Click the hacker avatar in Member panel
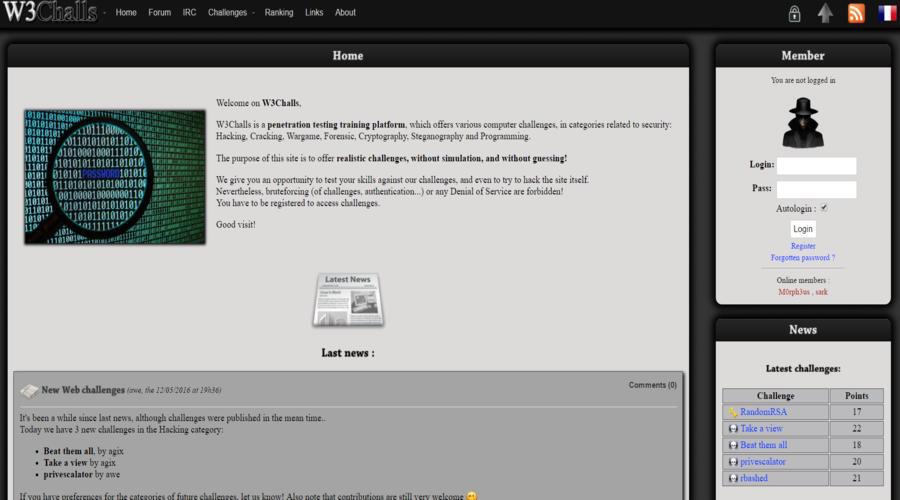 coord(803,123)
